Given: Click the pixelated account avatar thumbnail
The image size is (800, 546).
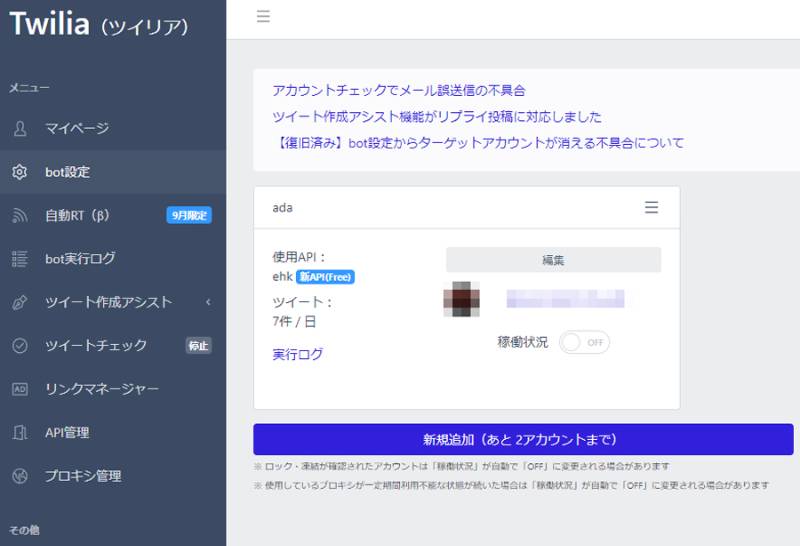Looking at the screenshot, I should point(462,299).
